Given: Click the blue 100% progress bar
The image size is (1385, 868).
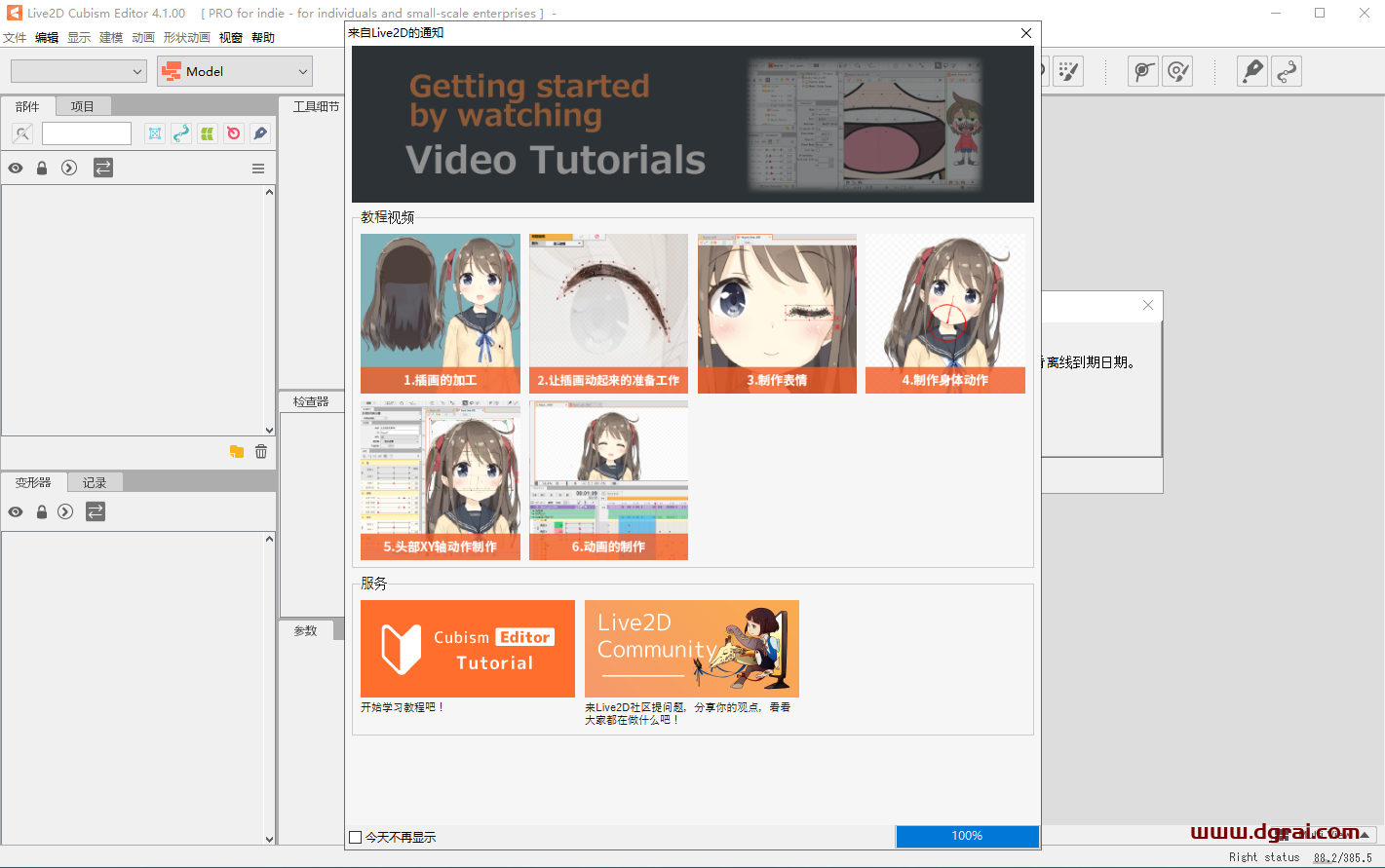Looking at the screenshot, I should click(x=967, y=836).
